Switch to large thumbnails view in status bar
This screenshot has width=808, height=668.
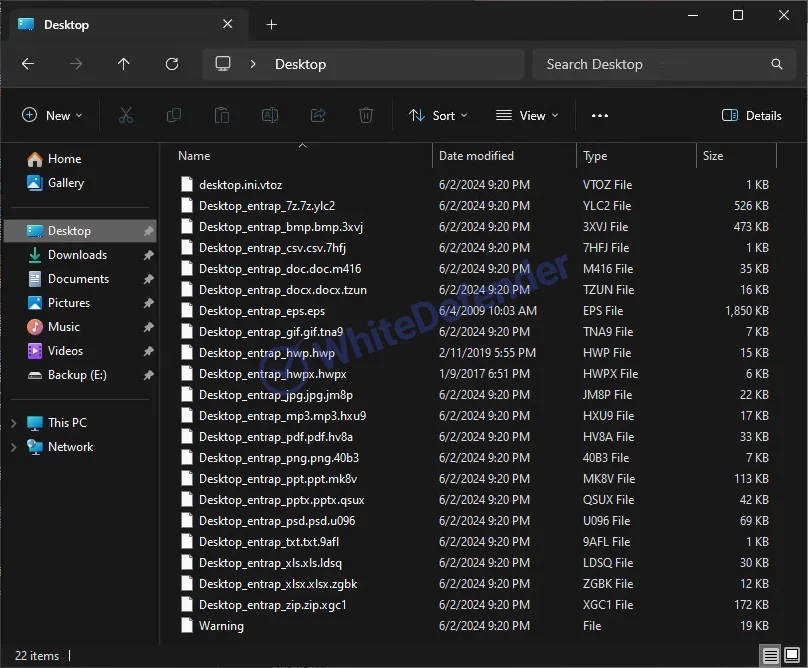(792, 656)
